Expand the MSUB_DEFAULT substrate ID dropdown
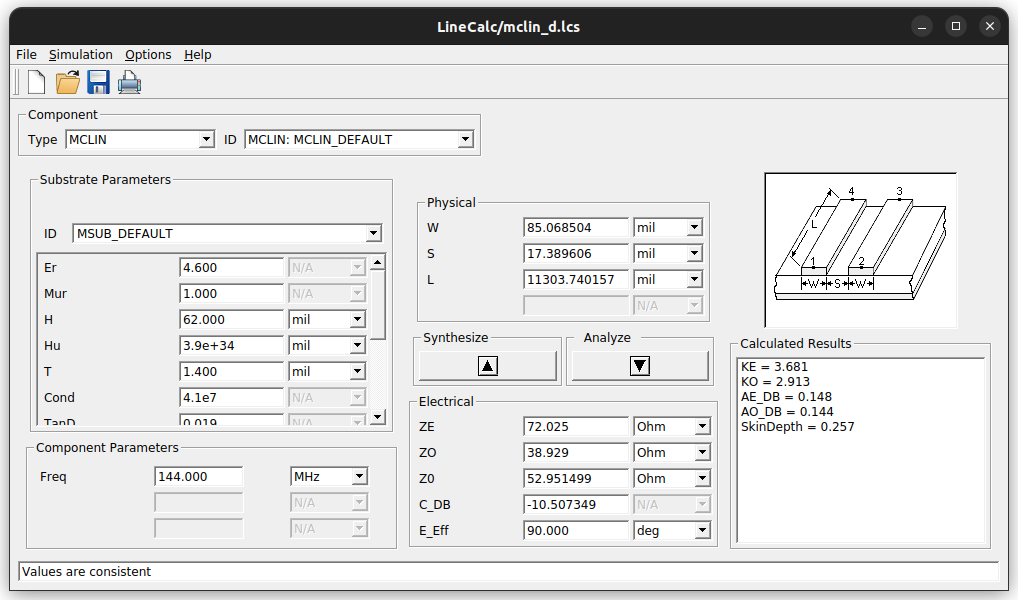This screenshot has height=600, width=1018. click(373, 233)
